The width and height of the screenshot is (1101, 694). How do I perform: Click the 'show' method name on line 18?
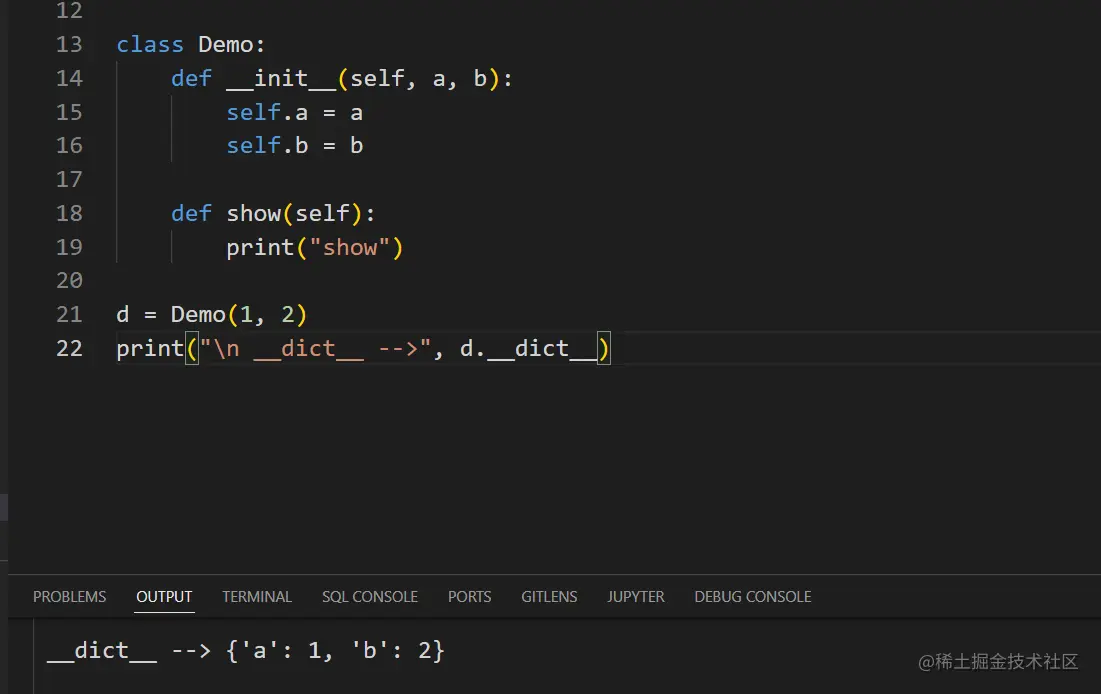[253, 213]
